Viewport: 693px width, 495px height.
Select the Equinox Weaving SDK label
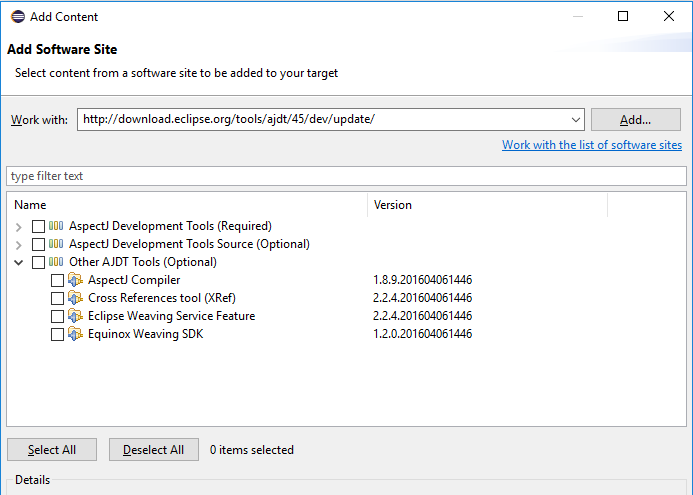pyautogui.click(x=145, y=334)
